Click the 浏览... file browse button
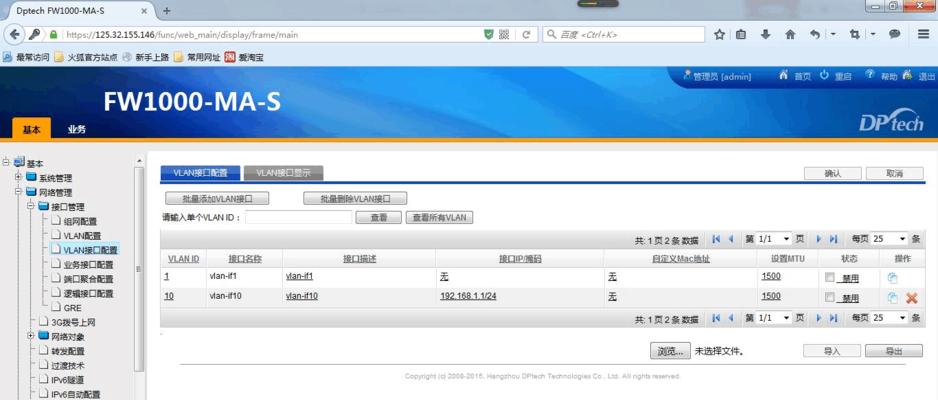This screenshot has height=400, width=938. 671,351
